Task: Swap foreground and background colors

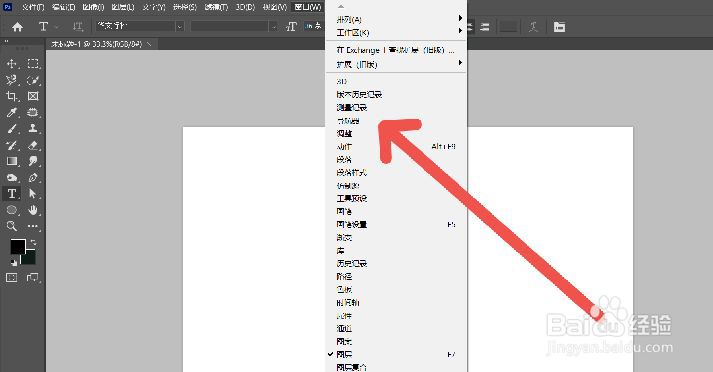Action: [33, 242]
